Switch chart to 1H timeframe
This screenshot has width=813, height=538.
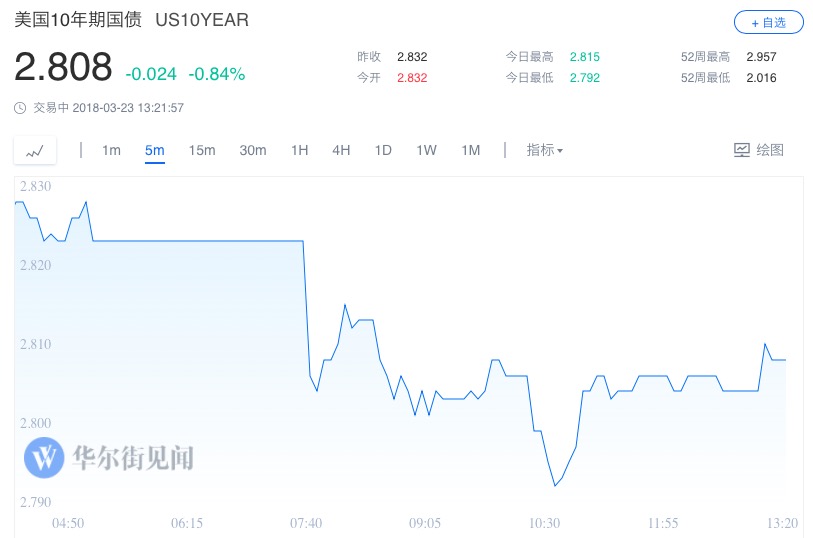299,150
